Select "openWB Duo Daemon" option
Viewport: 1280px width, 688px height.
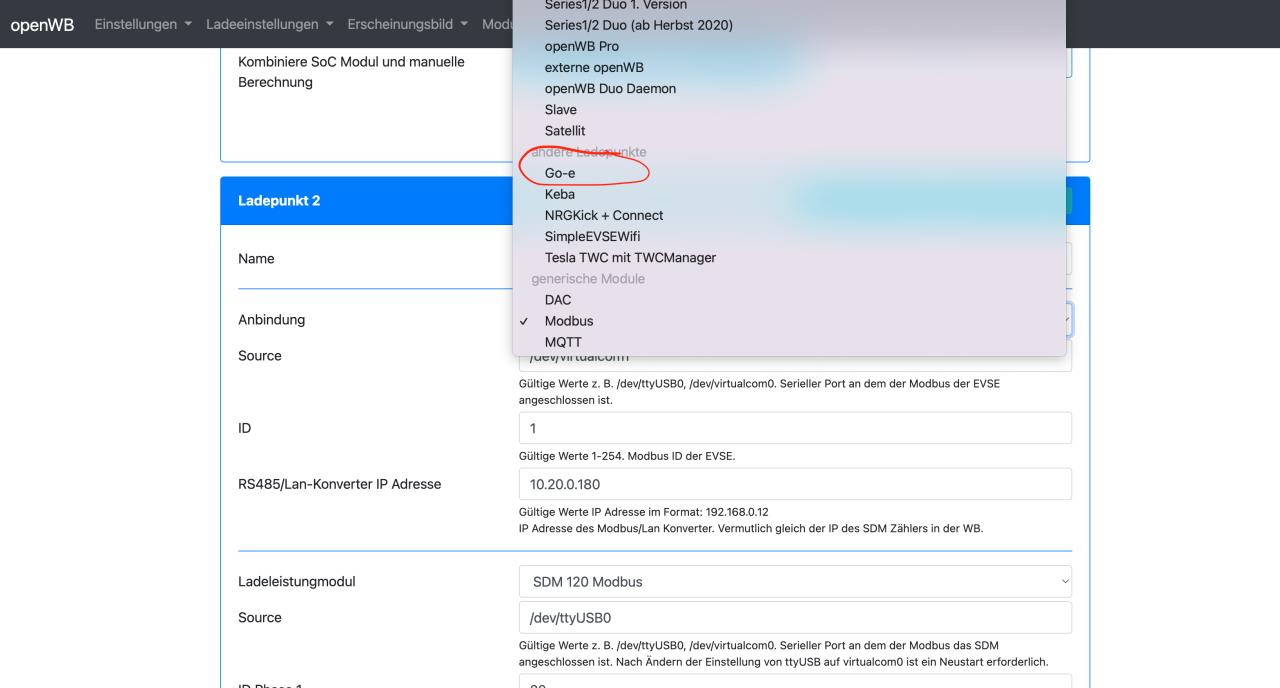pyautogui.click(x=789, y=88)
